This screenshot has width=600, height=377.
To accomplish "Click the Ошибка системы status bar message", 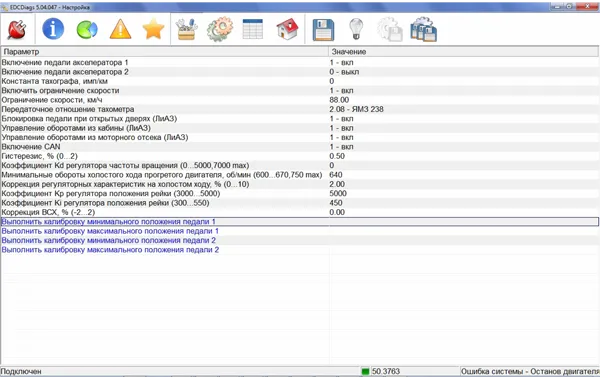I will (x=530, y=371).
